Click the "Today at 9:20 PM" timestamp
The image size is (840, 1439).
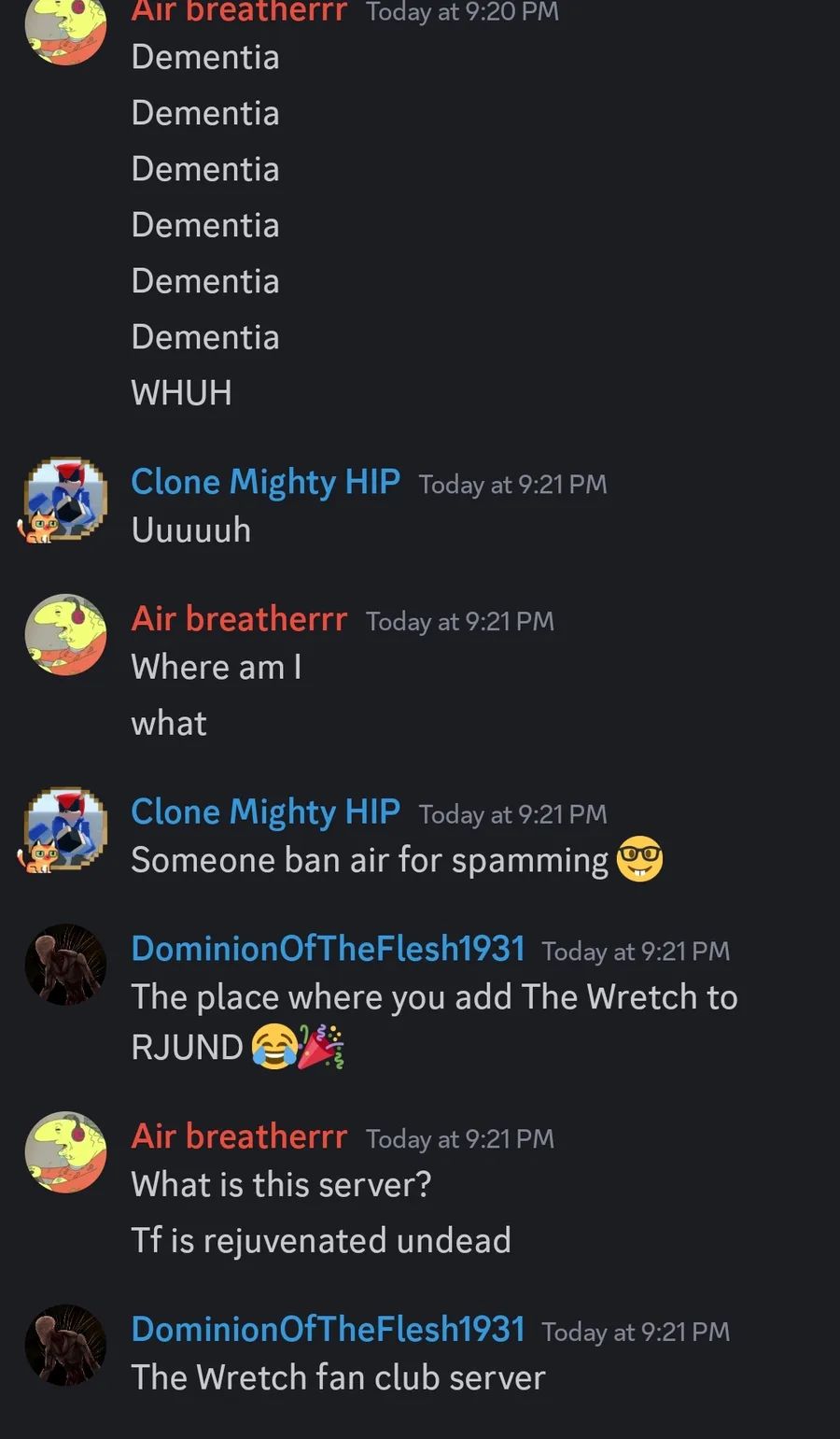[462, 12]
